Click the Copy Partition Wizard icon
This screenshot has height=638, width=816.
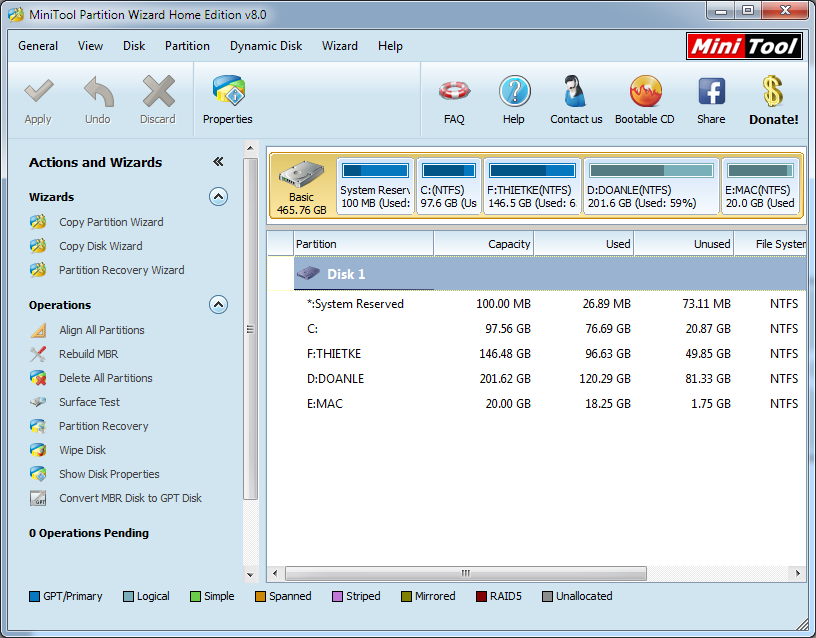[x=38, y=222]
